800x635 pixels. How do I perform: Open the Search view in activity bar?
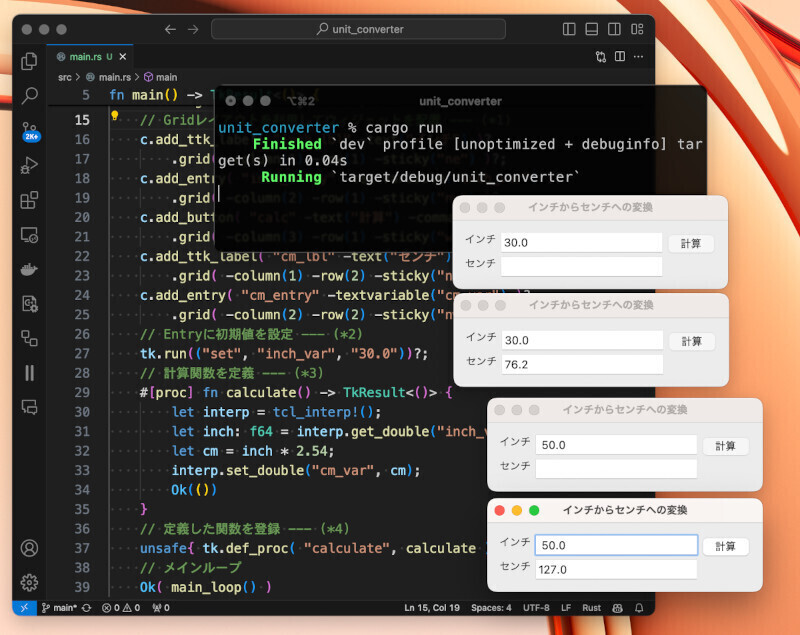tap(29, 96)
